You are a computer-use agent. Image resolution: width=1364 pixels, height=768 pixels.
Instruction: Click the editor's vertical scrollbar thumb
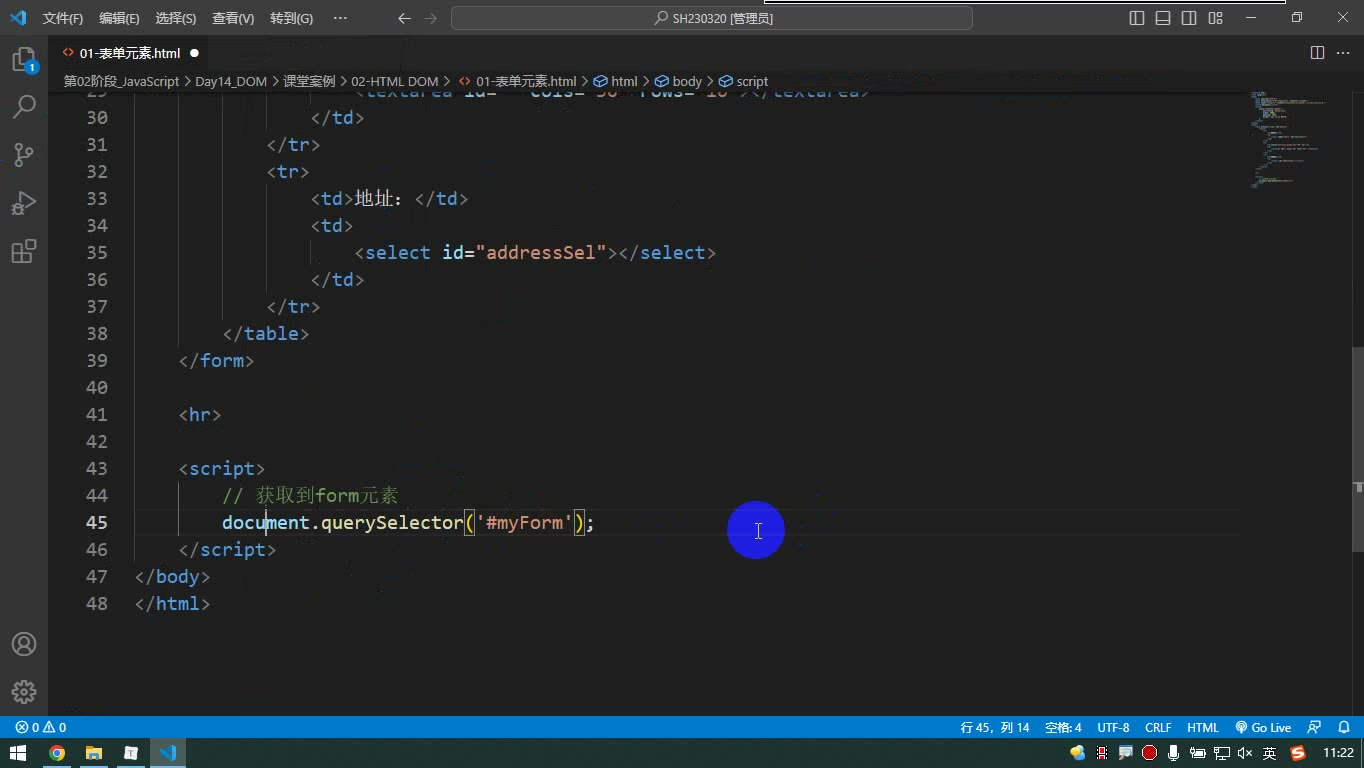(1357, 450)
